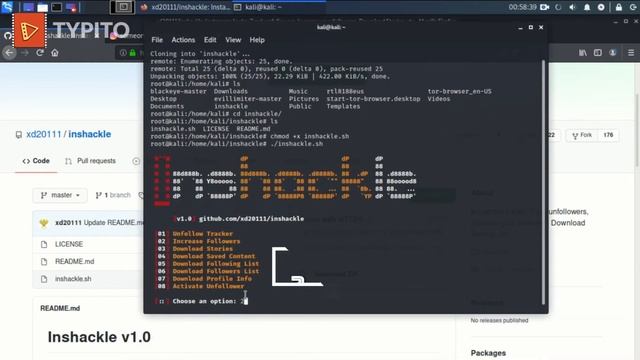Click the log out icon in panel

[633, 7]
